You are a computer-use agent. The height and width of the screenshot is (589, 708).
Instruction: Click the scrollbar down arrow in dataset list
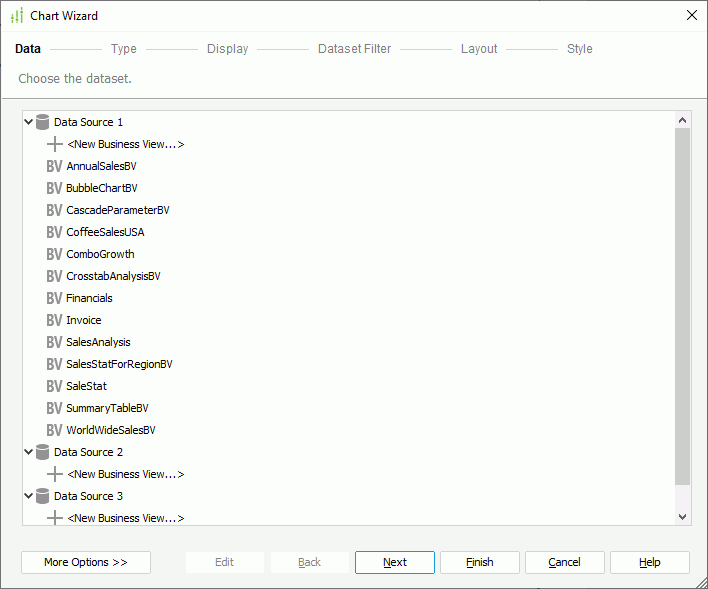[x=683, y=517]
